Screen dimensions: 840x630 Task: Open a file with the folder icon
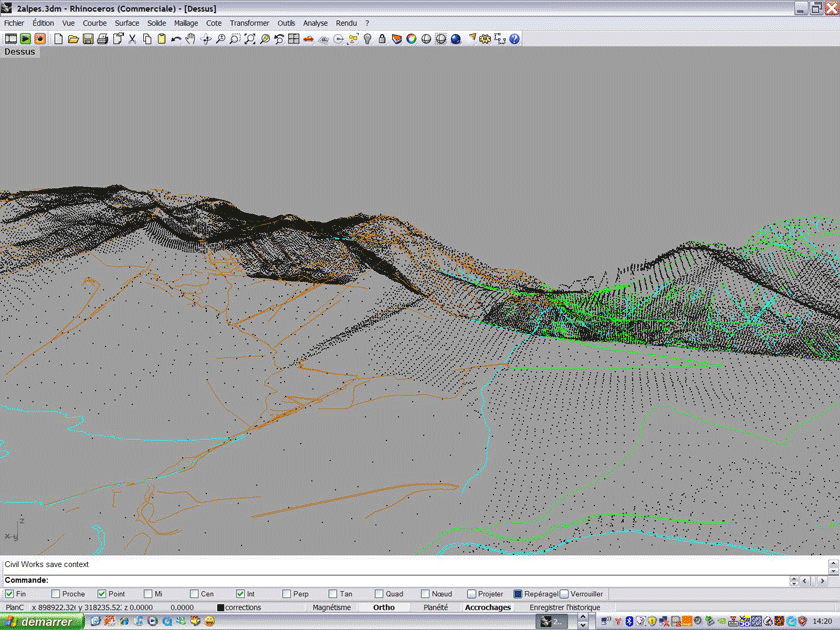pyautogui.click(x=73, y=39)
